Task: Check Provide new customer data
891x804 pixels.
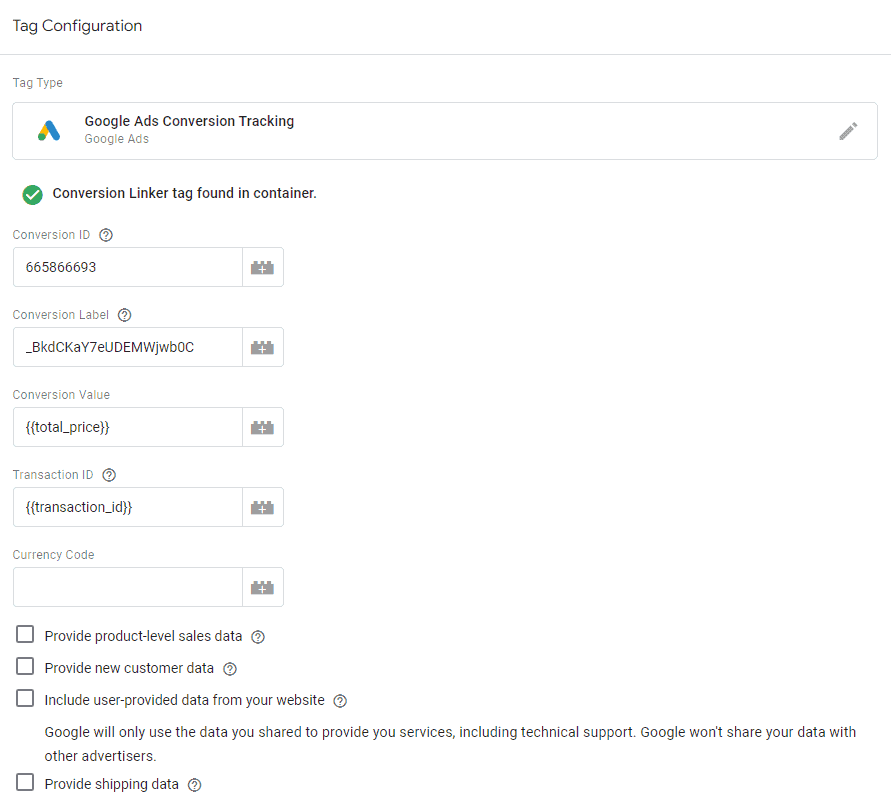Action: (25, 667)
